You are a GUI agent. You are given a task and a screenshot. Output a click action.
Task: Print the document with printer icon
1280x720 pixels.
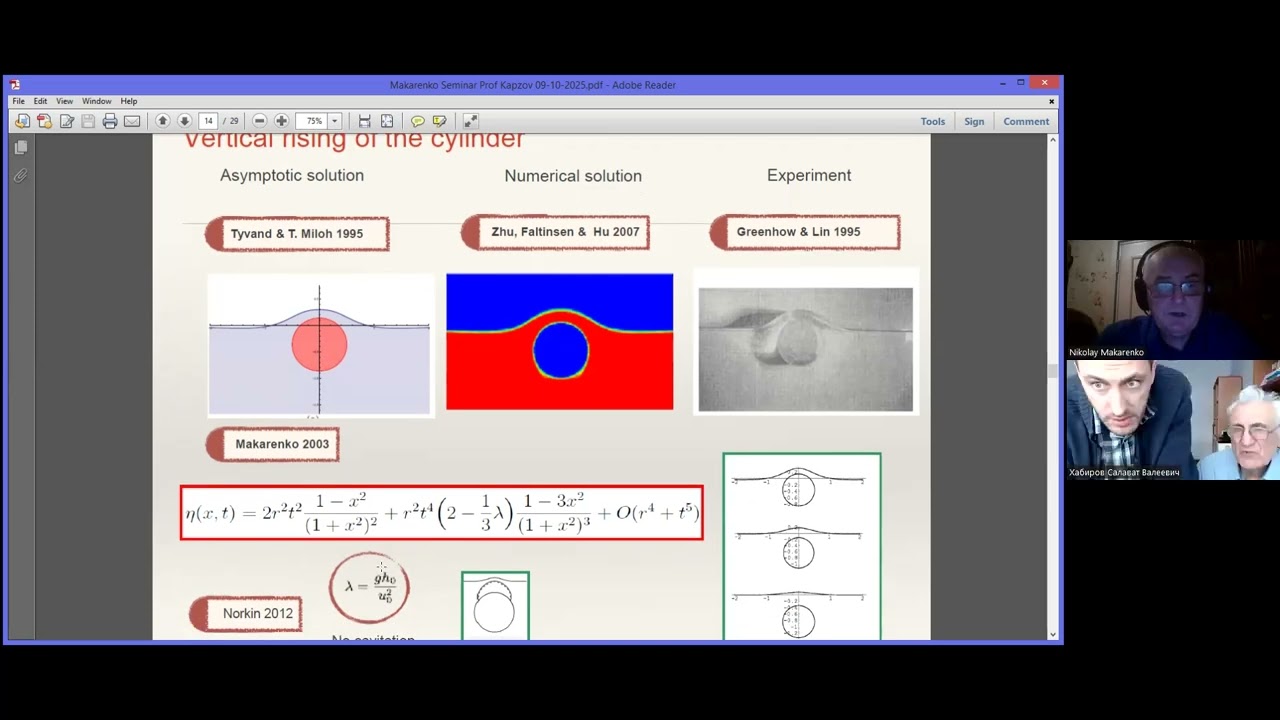110,121
